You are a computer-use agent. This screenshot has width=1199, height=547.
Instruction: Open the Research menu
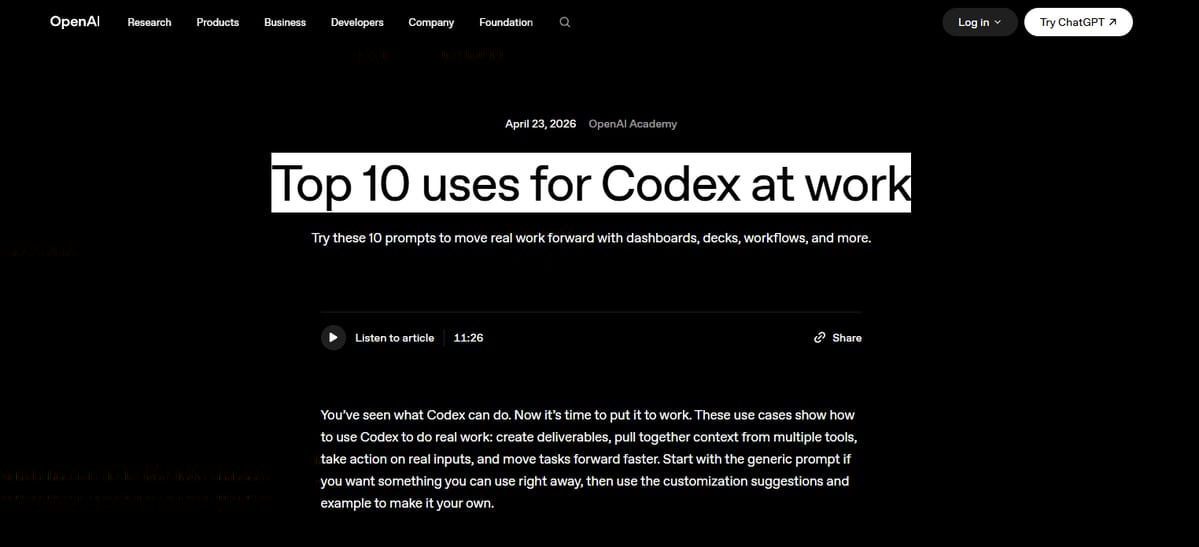[x=149, y=22]
